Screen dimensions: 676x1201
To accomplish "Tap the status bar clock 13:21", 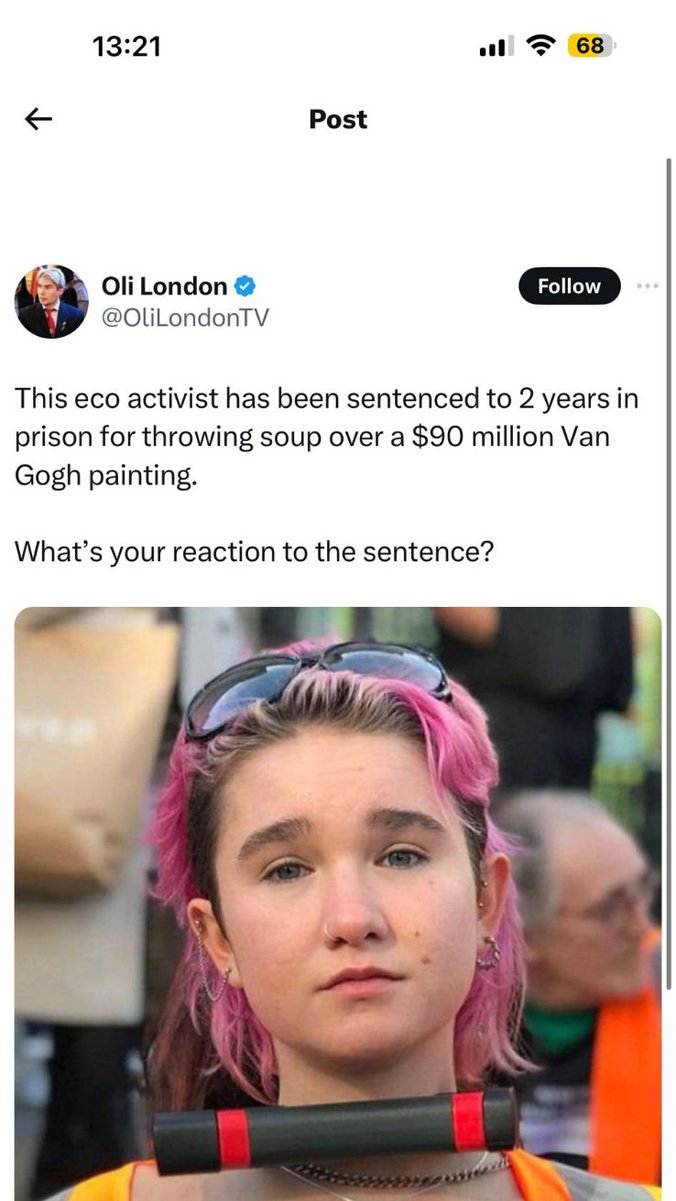I will (126, 46).
